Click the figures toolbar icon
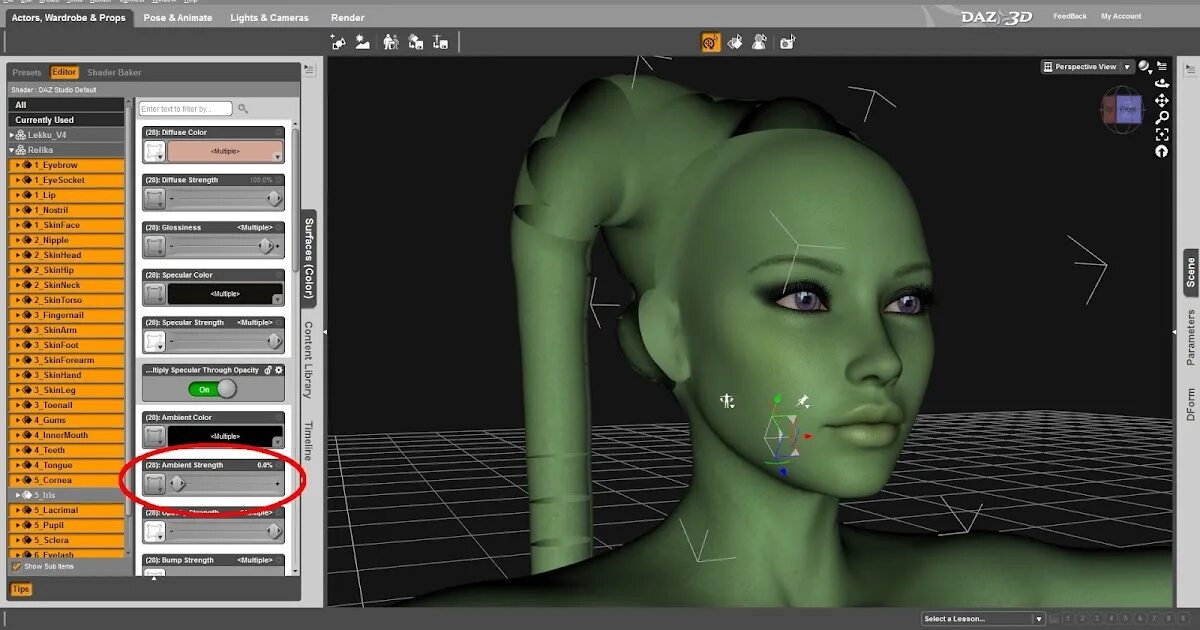1200x630 pixels. (391, 42)
